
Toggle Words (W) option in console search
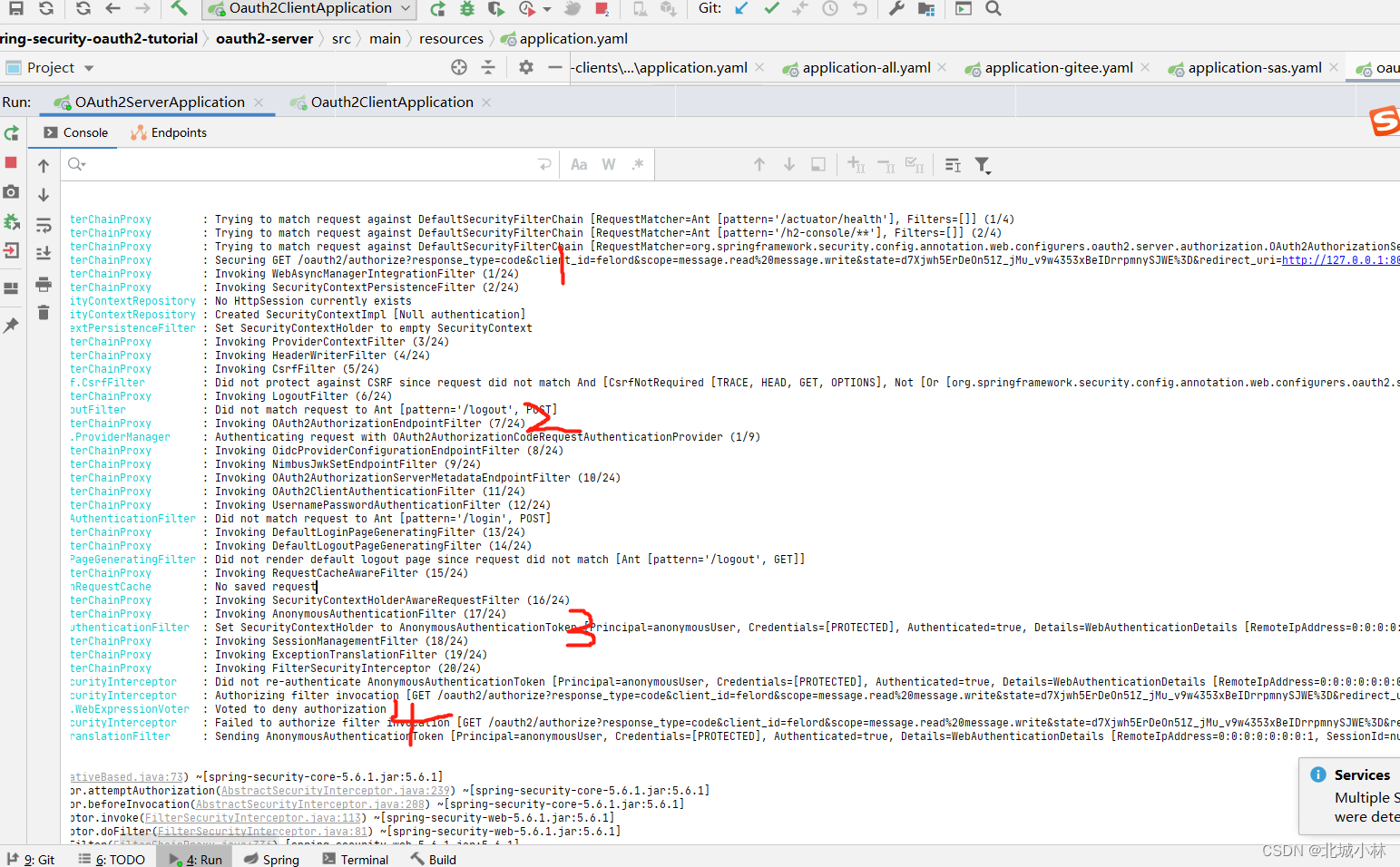(x=609, y=164)
